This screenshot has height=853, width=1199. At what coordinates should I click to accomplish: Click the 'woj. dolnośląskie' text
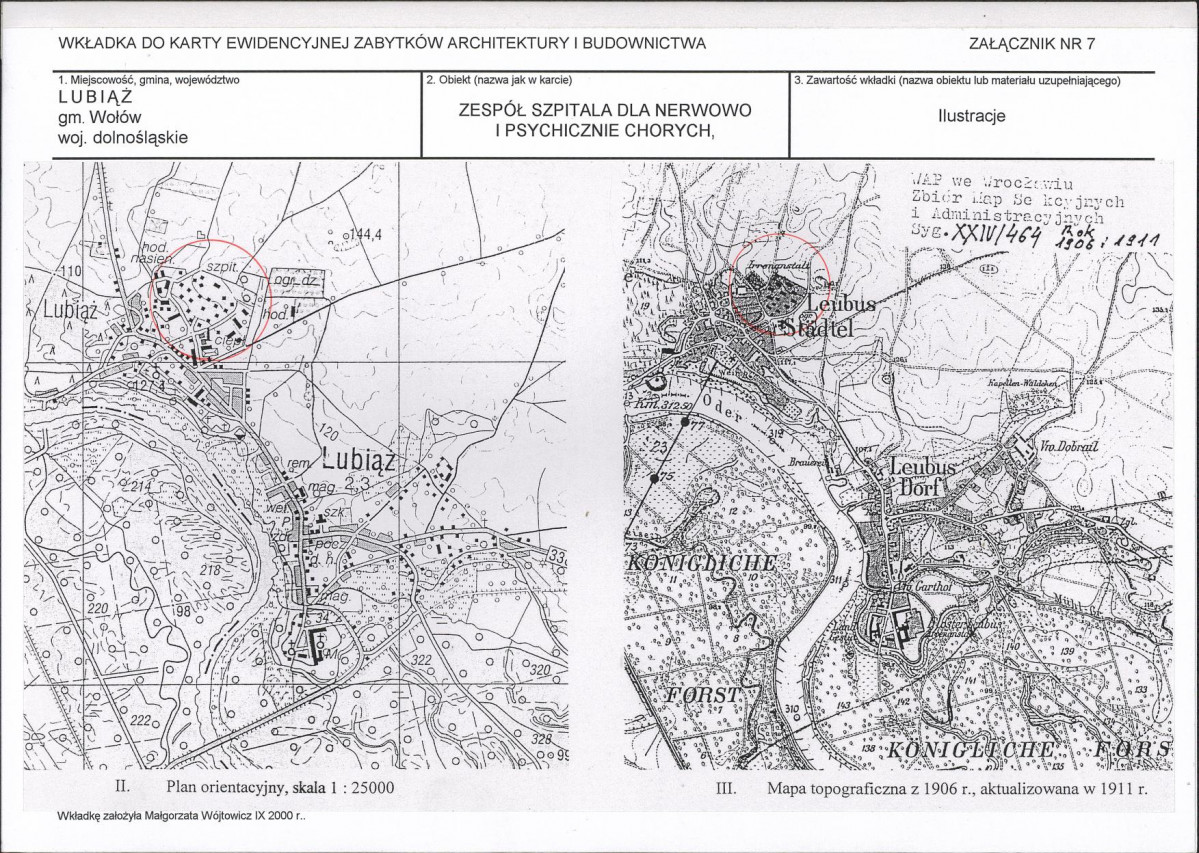(122, 138)
